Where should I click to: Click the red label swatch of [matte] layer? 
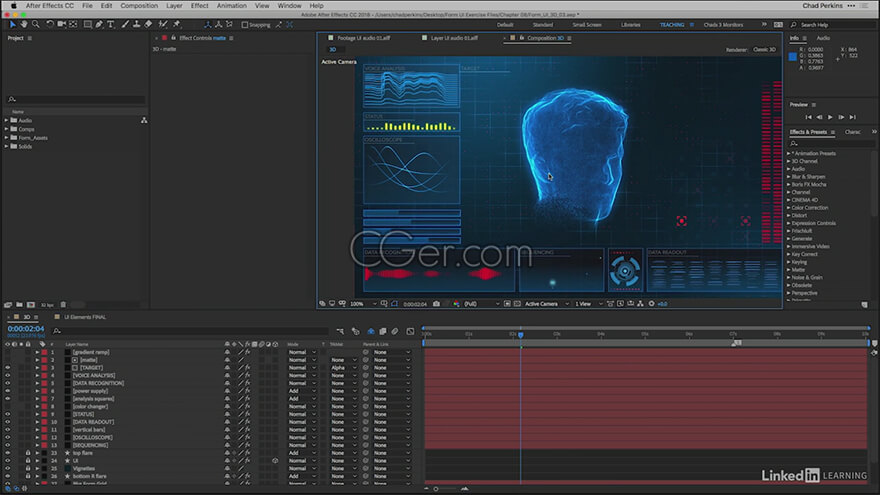click(x=44, y=360)
